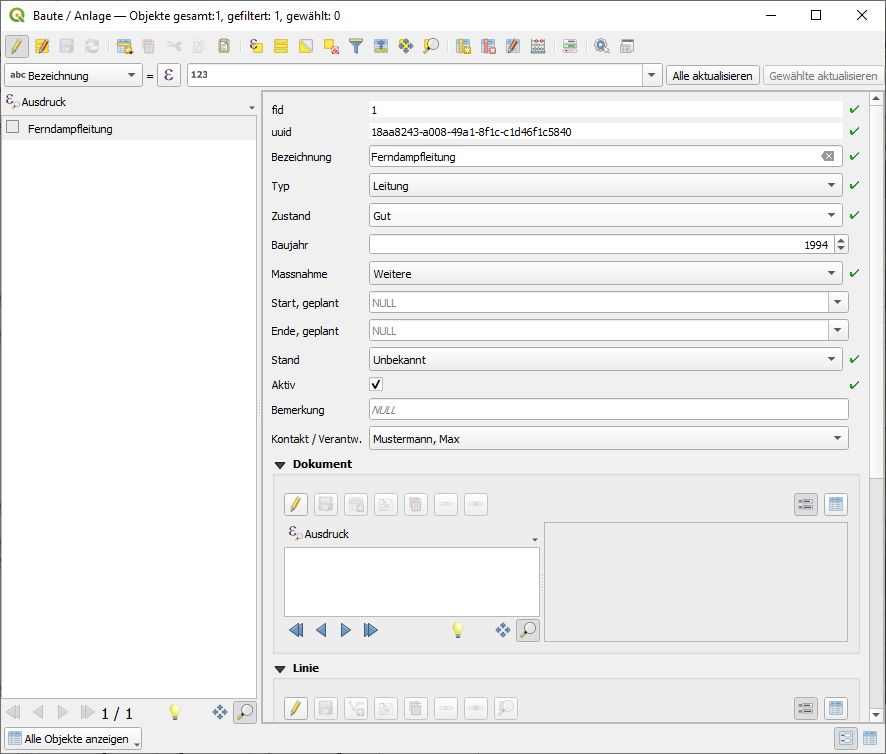The image size is (886, 754).
Task: Click the conditional formatting icon
Action: coord(570,46)
